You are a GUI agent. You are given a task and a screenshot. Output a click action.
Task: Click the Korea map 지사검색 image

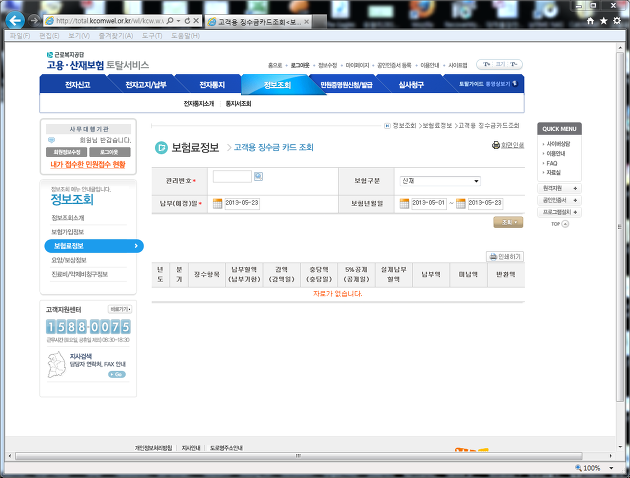[56, 364]
